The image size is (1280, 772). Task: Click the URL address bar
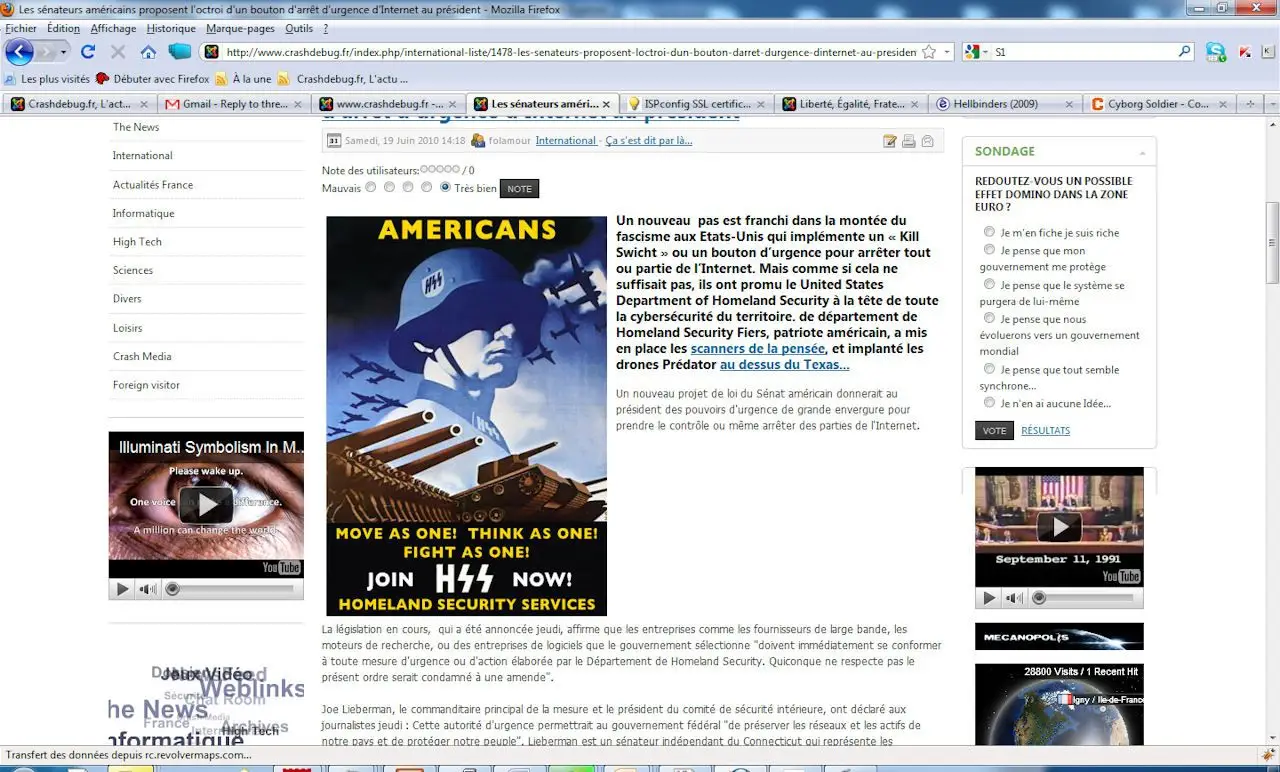click(x=570, y=52)
